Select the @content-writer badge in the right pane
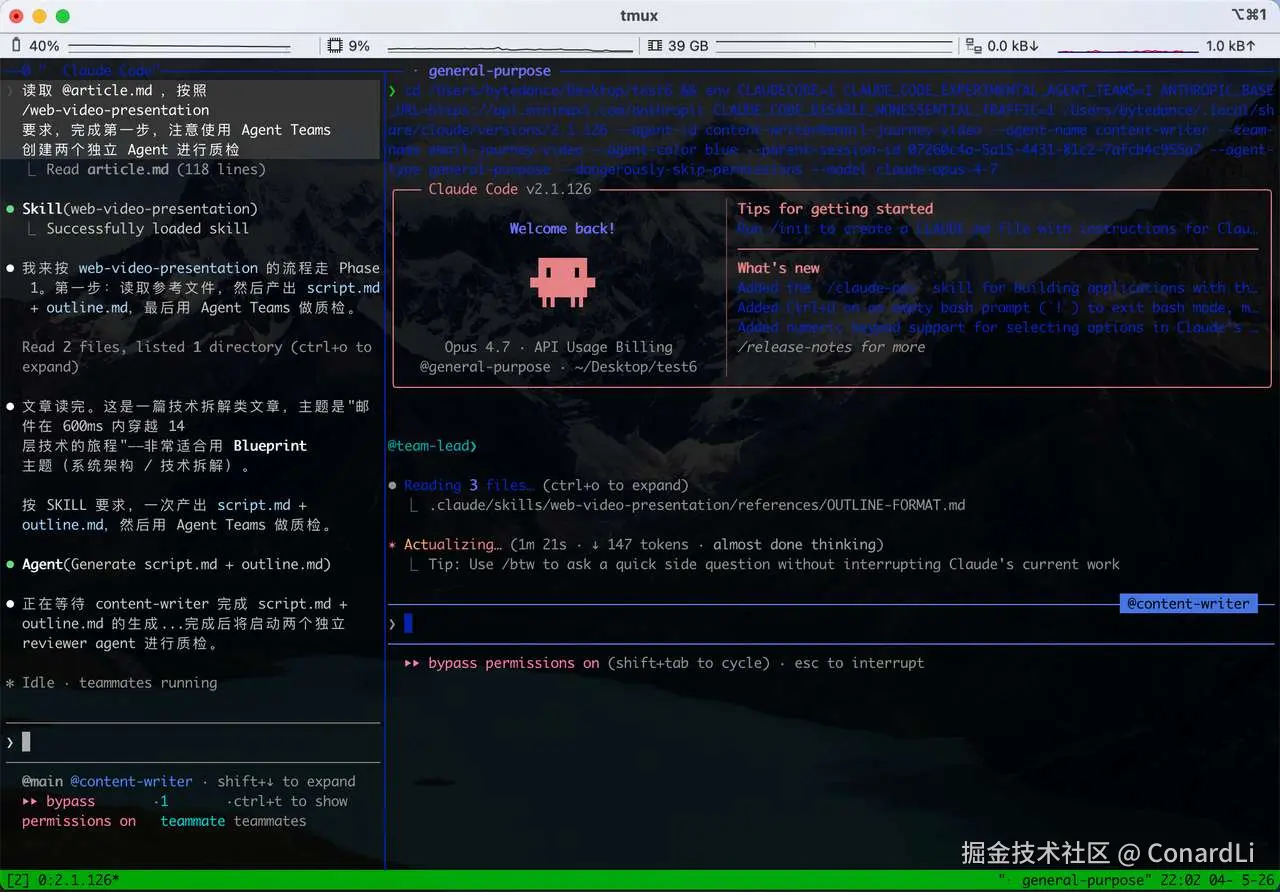This screenshot has height=892, width=1280. tap(1189, 603)
